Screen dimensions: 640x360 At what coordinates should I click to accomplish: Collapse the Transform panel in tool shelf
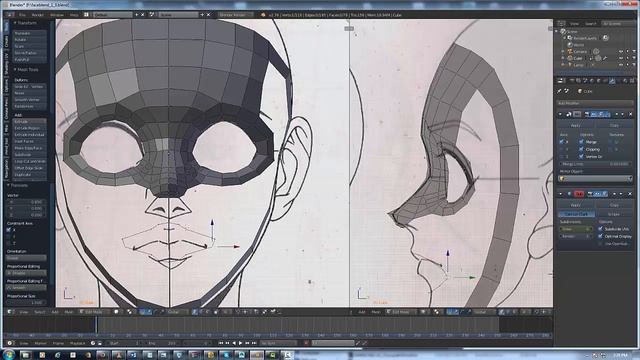coord(15,23)
